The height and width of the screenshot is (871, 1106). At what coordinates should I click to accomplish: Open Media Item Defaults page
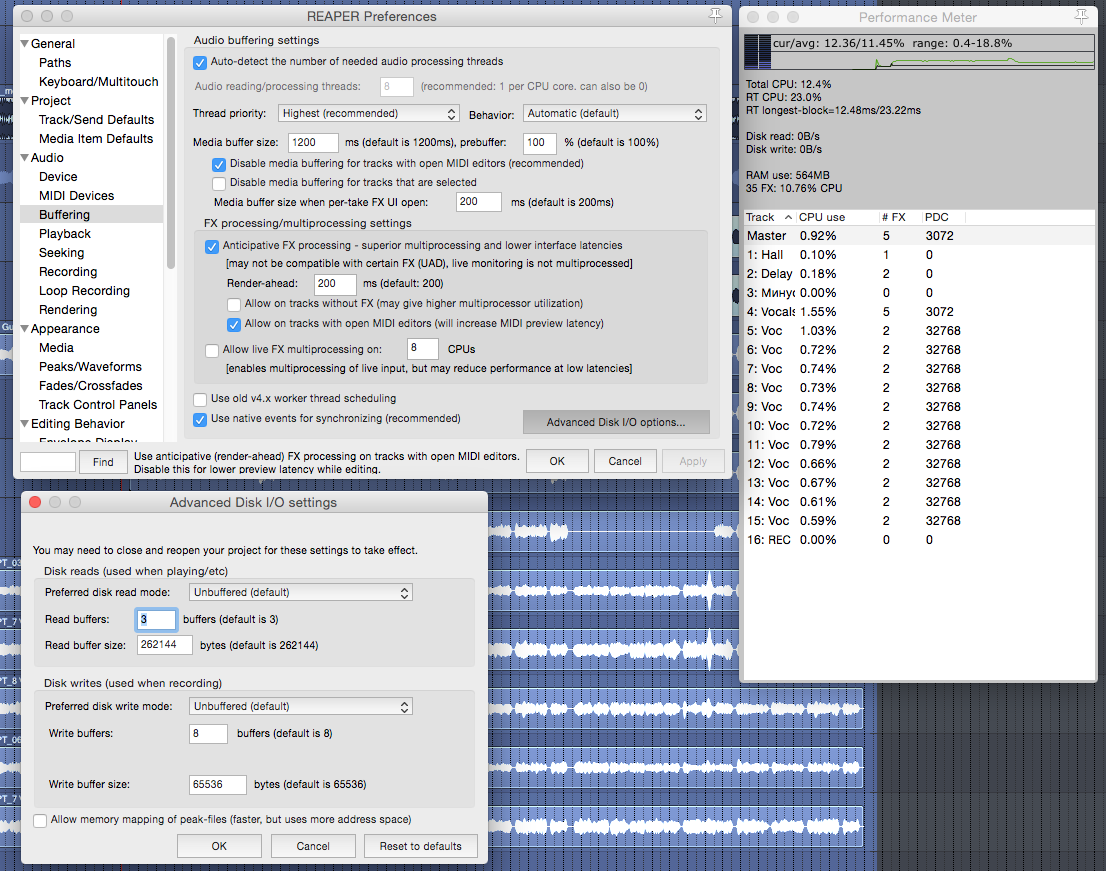[x=96, y=139]
